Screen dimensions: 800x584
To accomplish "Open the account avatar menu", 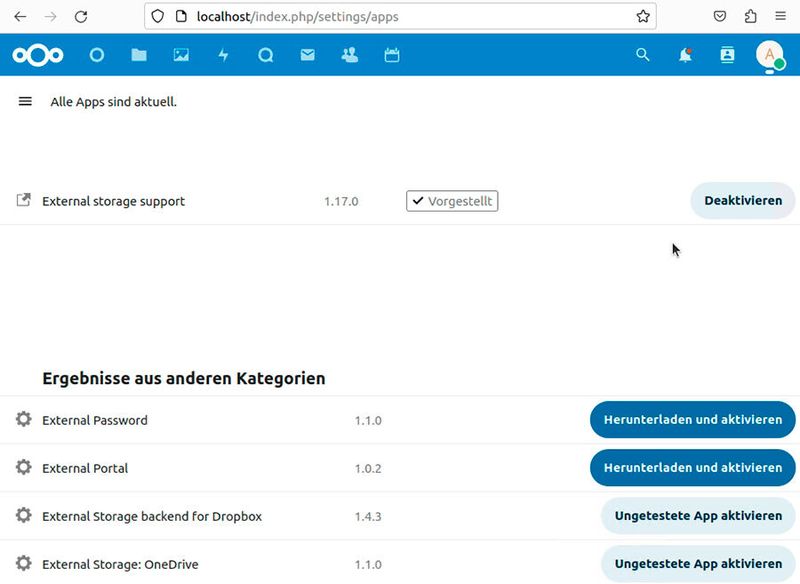I will point(769,55).
